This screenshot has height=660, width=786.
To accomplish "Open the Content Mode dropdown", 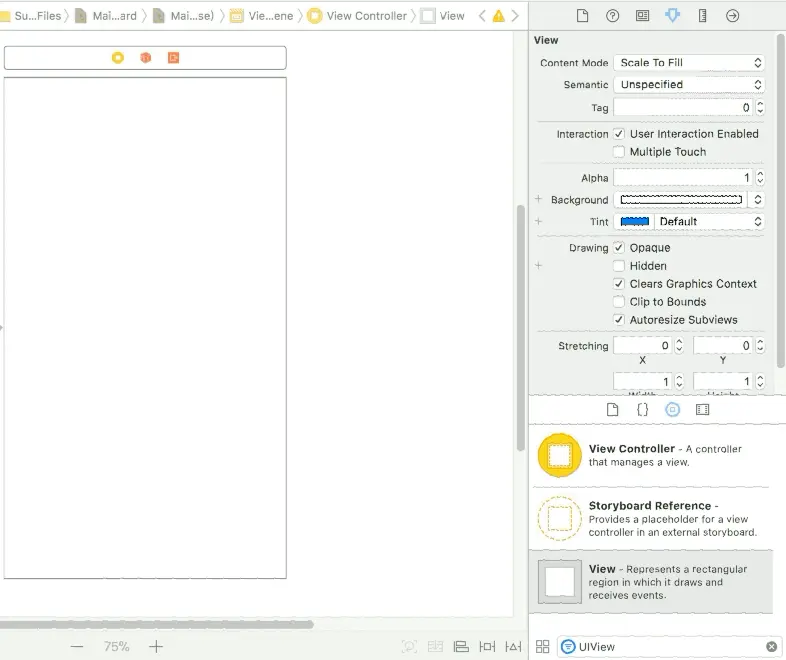I will click(x=689, y=63).
